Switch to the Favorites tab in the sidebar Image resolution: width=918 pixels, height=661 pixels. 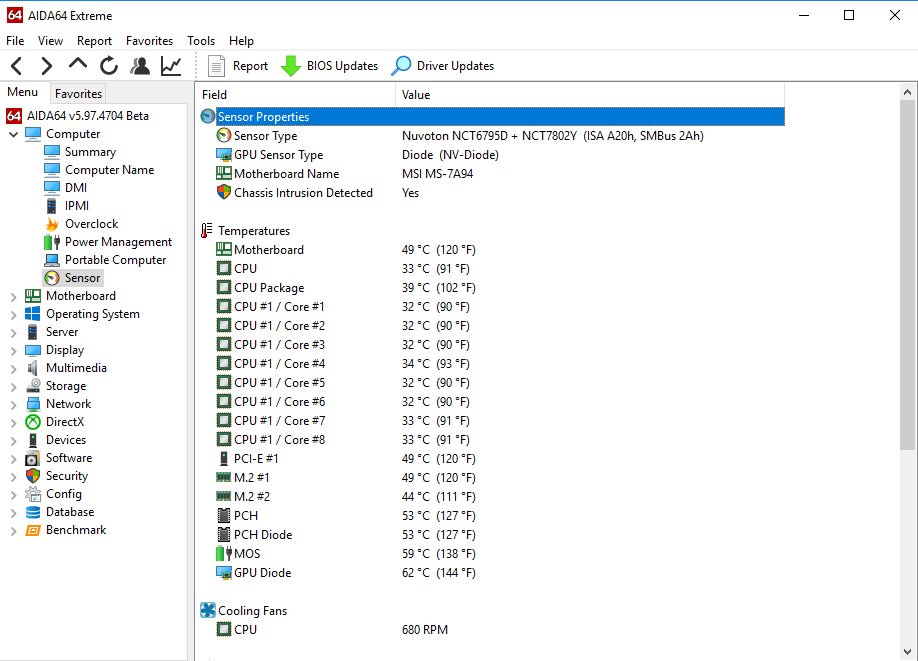pyautogui.click(x=78, y=93)
